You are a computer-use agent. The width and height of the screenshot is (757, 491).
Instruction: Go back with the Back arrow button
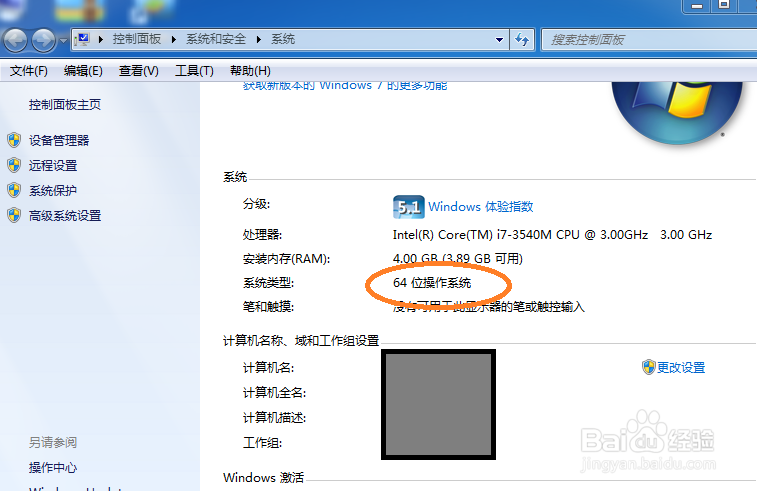(x=15, y=40)
